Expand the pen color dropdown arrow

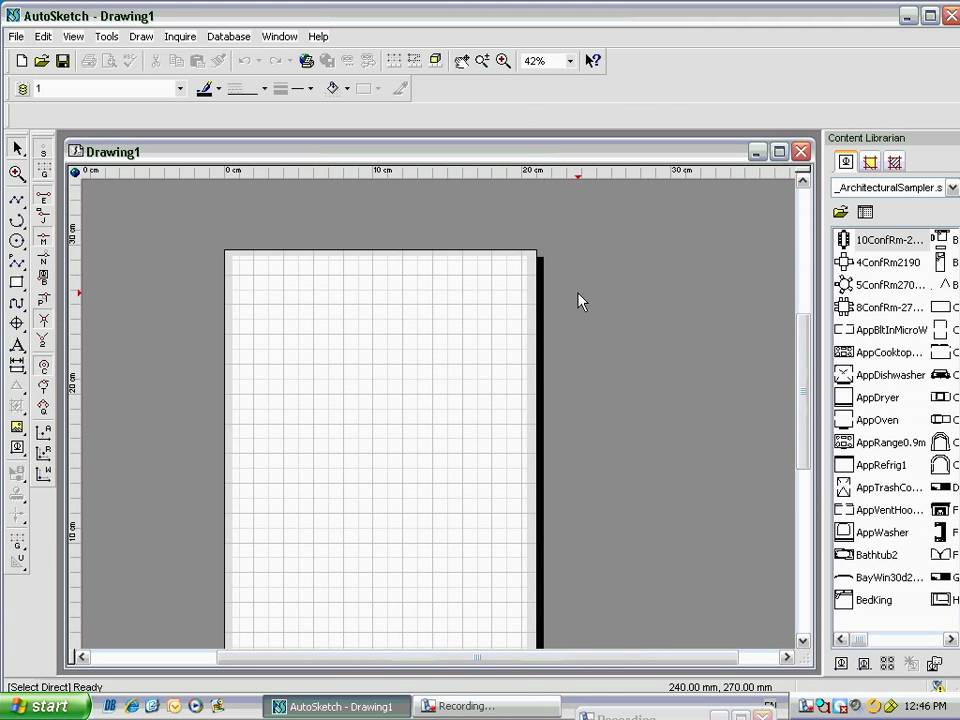[x=219, y=89]
